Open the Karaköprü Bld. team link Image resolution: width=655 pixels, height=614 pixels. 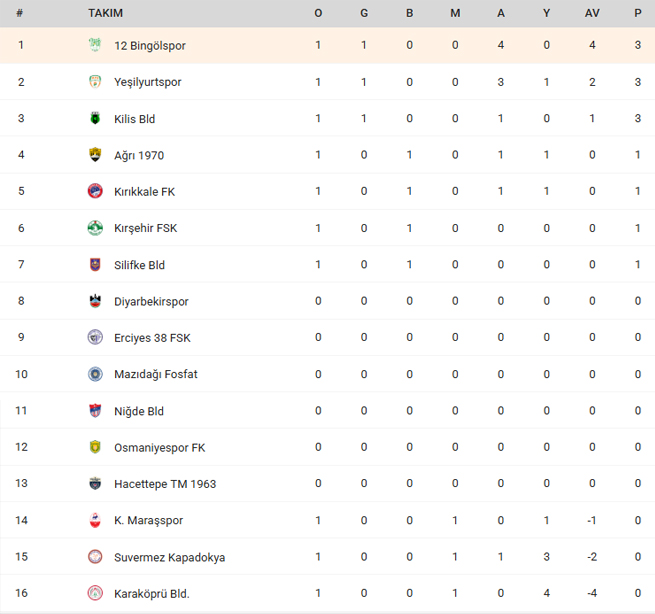point(152,594)
